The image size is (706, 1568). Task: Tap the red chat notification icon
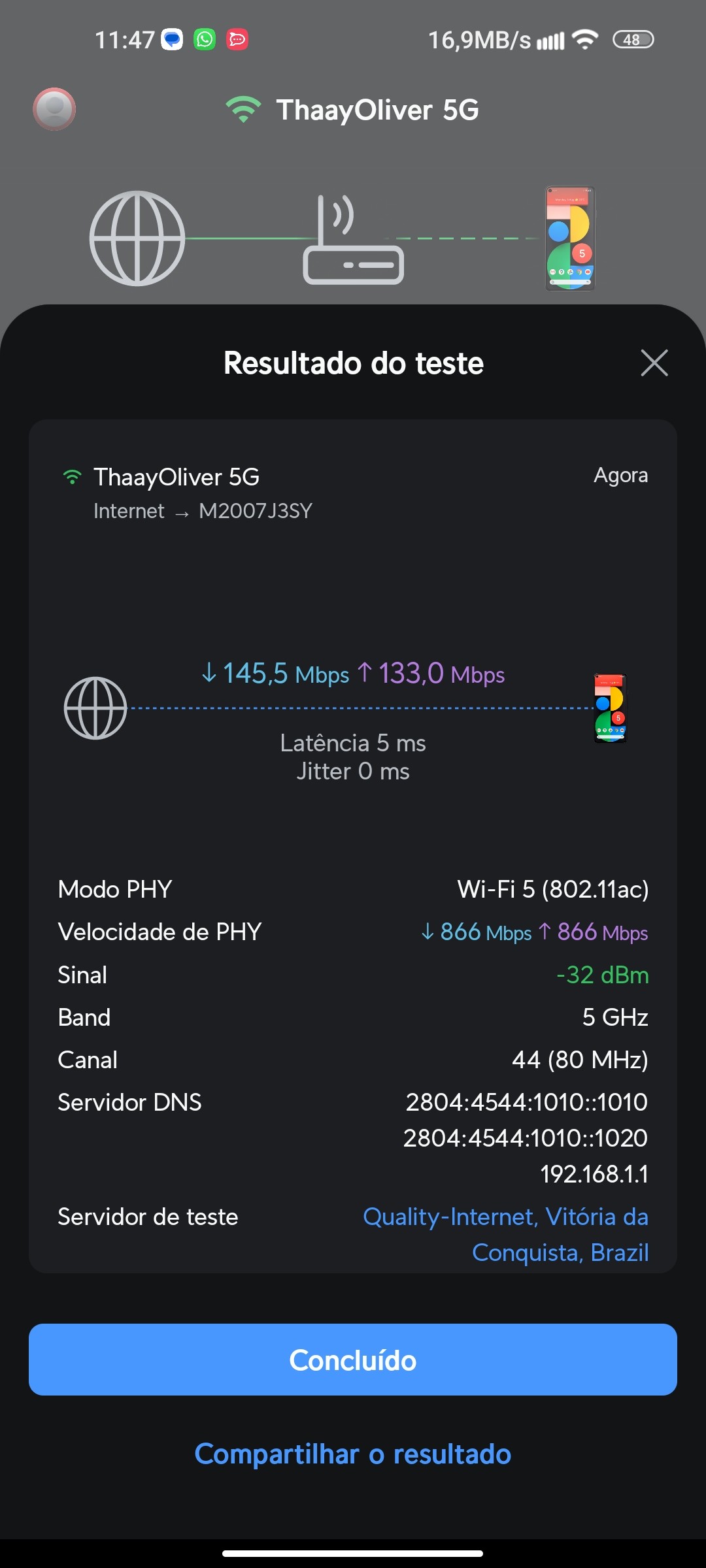pos(237,40)
